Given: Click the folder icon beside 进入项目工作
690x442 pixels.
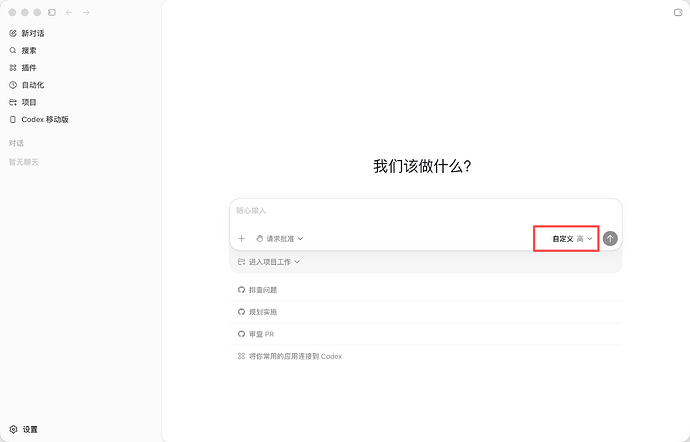Looking at the screenshot, I should [x=241, y=262].
